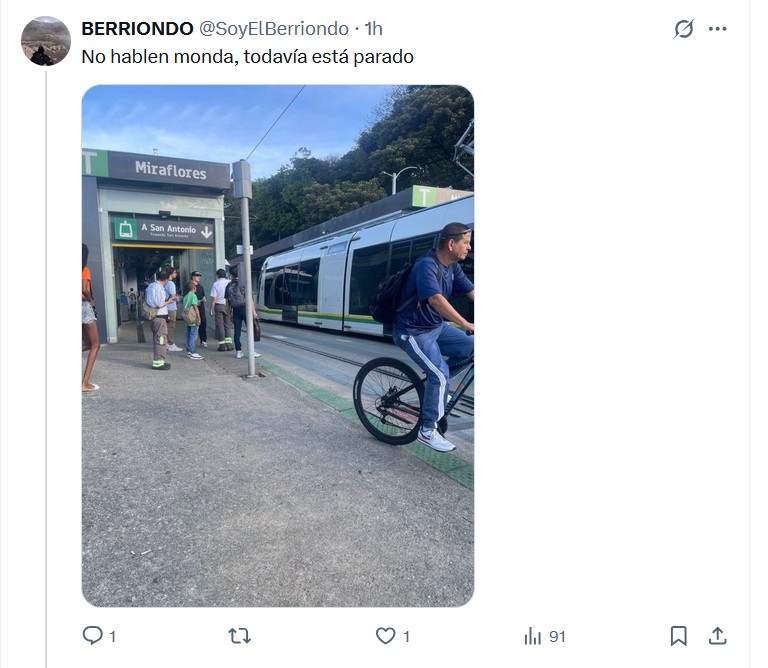Open the Grok explain-post icon

[x=684, y=29]
